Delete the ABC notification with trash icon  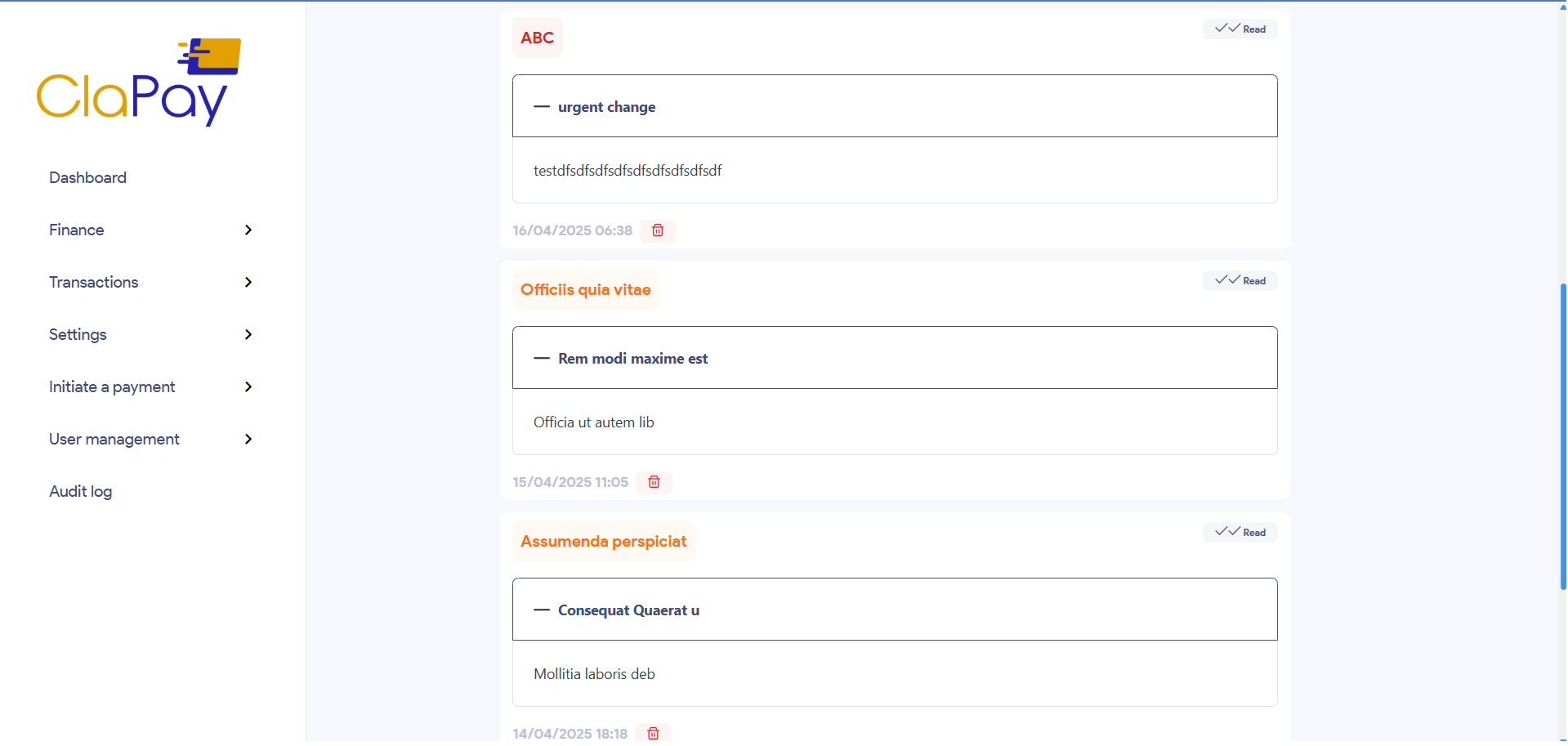point(658,230)
